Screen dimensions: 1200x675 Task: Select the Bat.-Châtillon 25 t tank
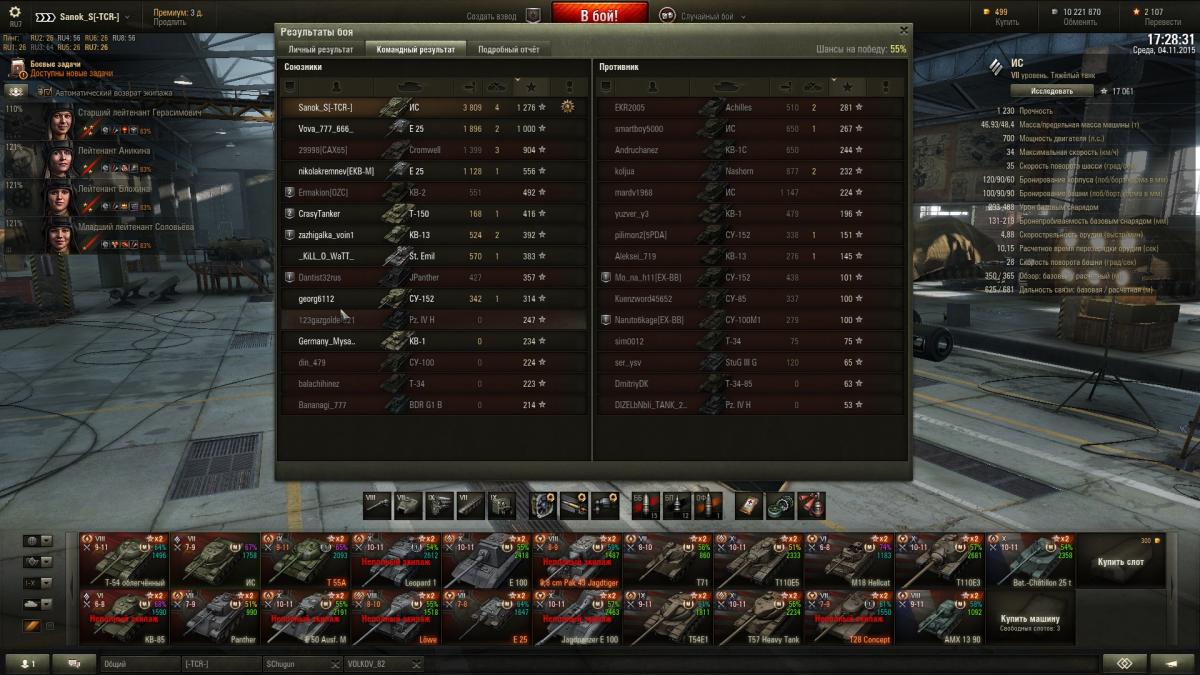(1029, 560)
